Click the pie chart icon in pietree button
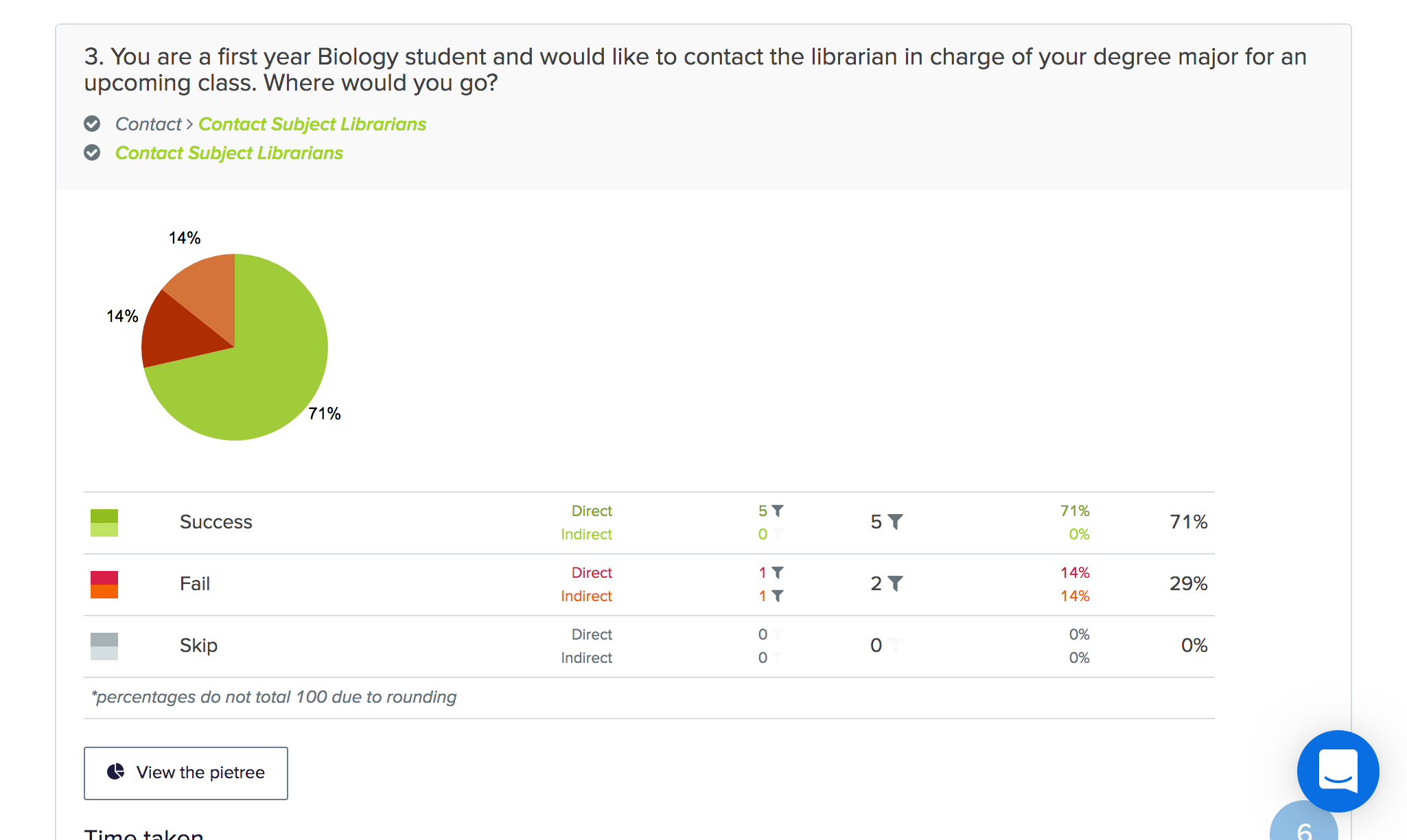The height and width of the screenshot is (840, 1407). (116, 772)
